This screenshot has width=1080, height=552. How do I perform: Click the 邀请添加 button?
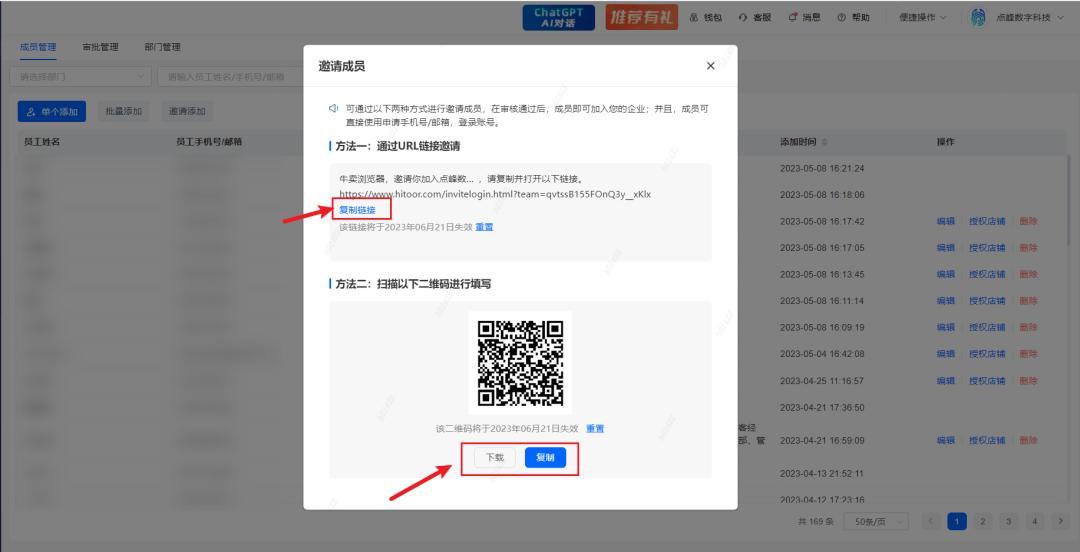(x=187, y=111)
